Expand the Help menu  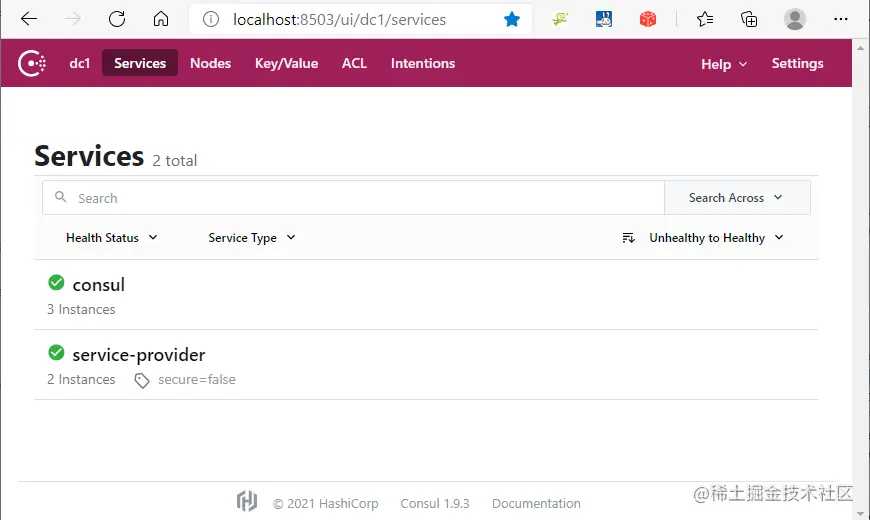724,64
